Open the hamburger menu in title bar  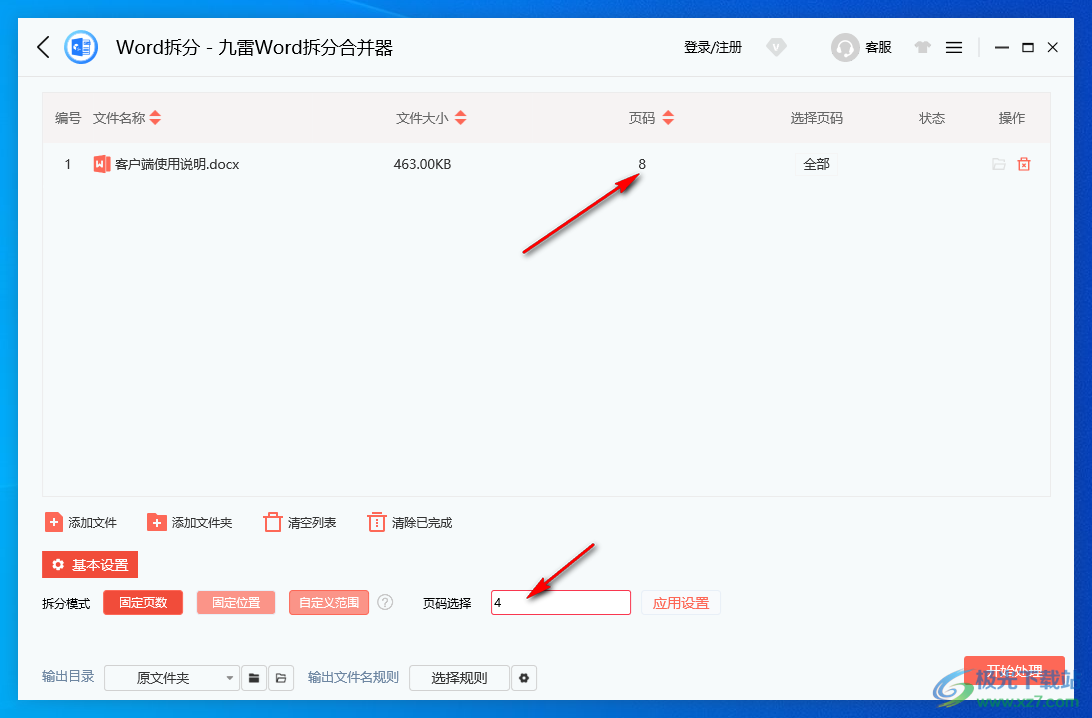pyautogui.click(x=953, y=46)
